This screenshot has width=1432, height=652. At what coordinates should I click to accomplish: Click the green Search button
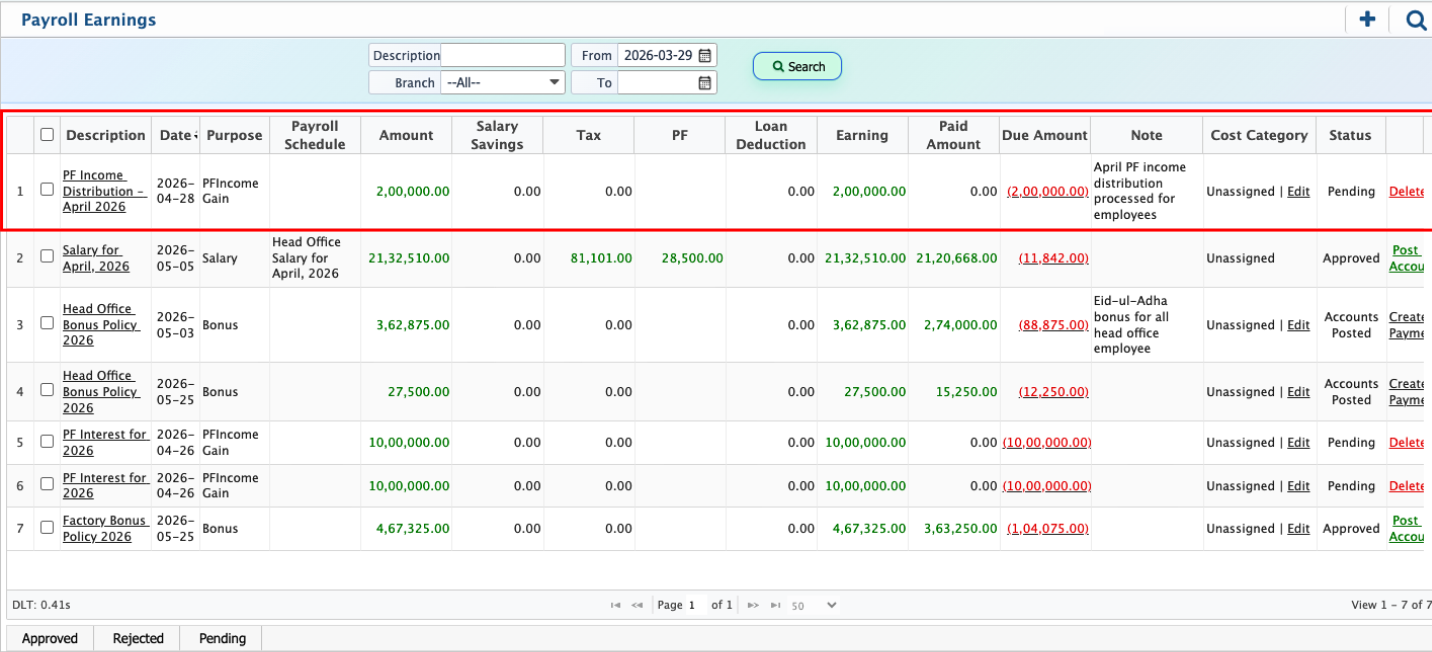pos(797,67)
